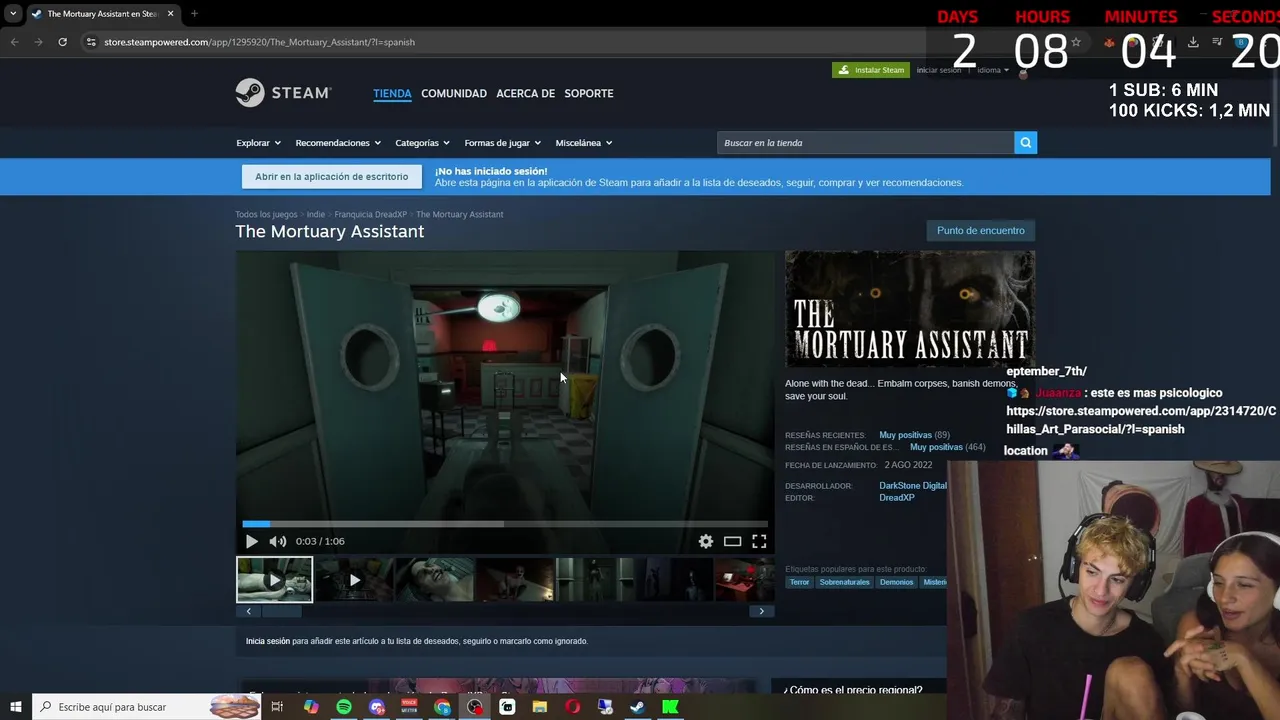Open the Punto de encuentro button
This screenshot has height=720, width=1280.
pyautogui.click(x=980, y=231)
